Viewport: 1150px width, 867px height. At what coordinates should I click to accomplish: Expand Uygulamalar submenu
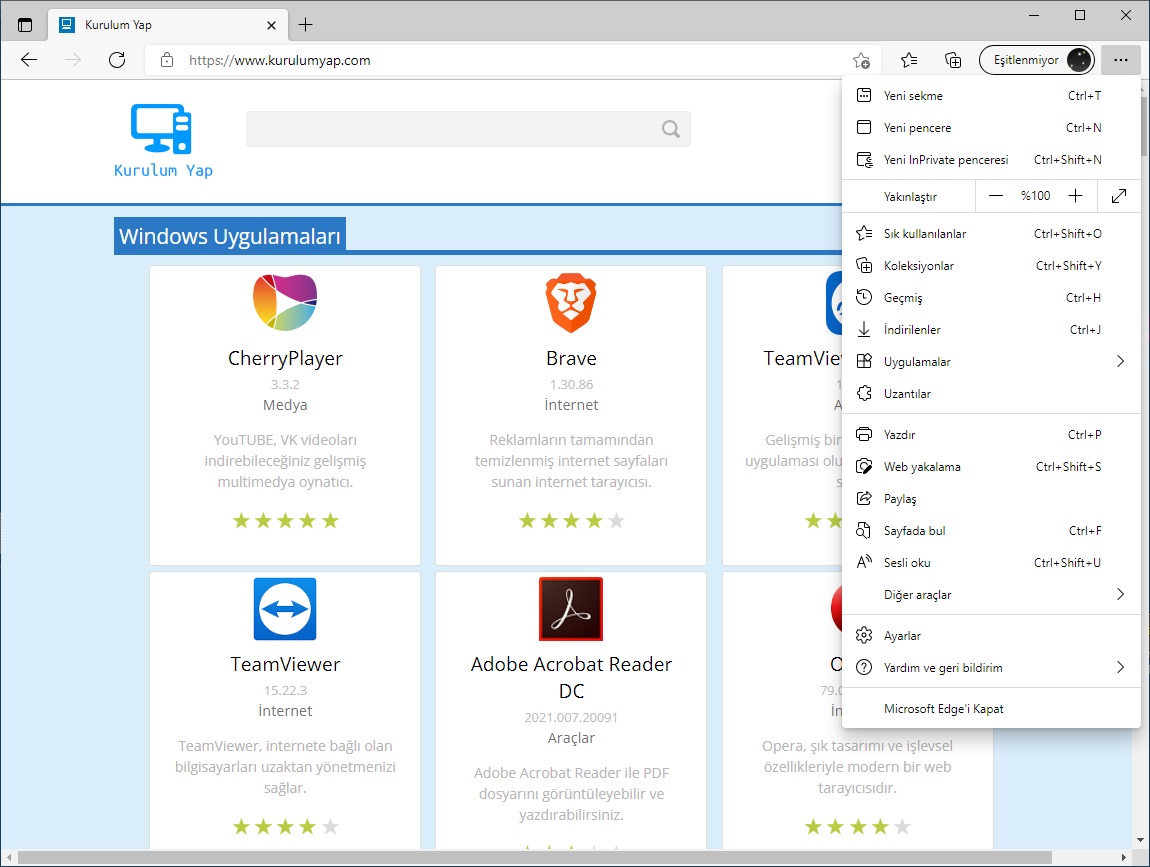[x=991, y=362]
